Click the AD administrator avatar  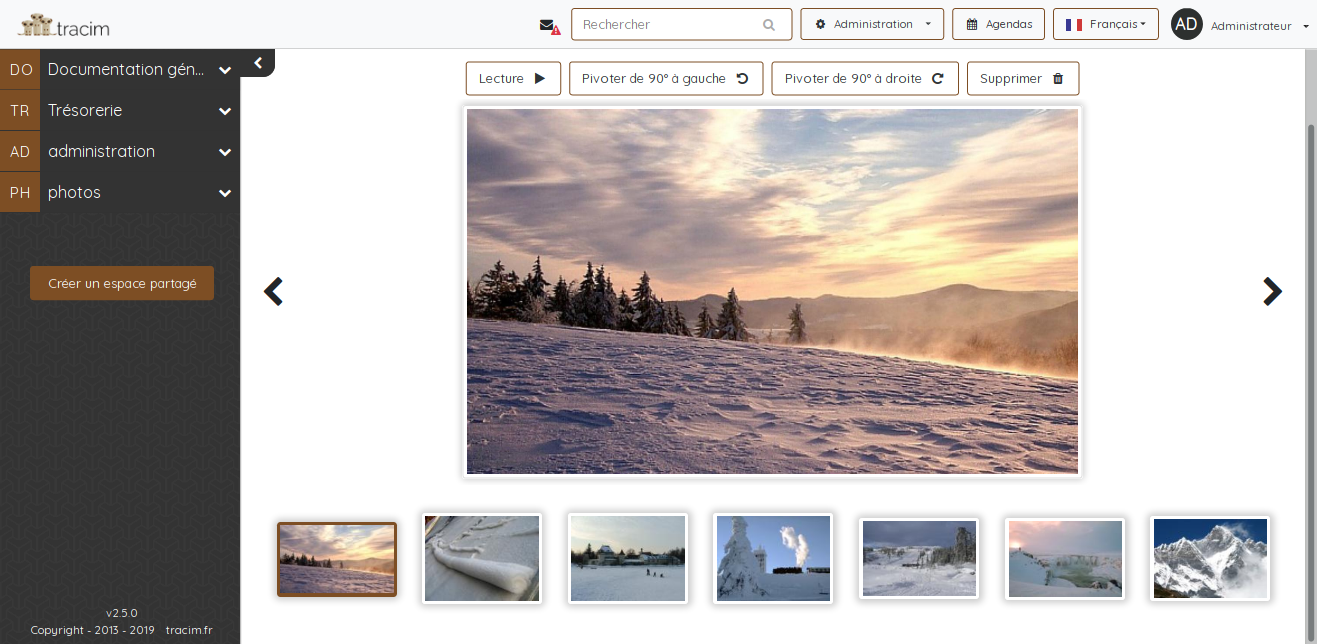tap(1186, 25)
